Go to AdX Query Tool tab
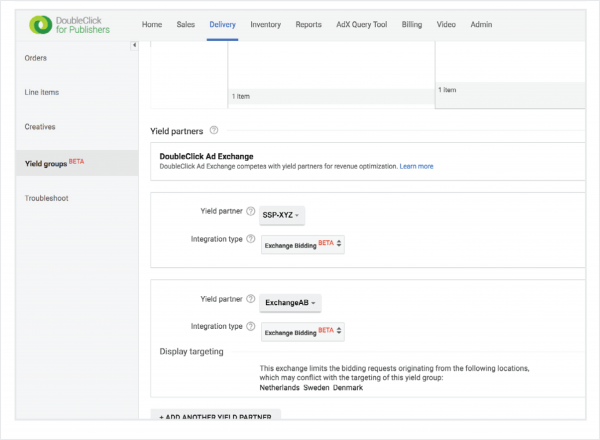The height and width of the screenshot is (440, 600). click(362, 24)
